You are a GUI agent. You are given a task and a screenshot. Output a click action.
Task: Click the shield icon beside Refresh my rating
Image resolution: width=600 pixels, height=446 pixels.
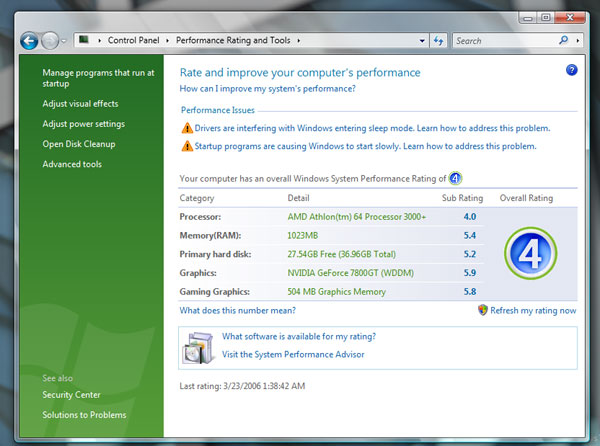tap(483, 310)
